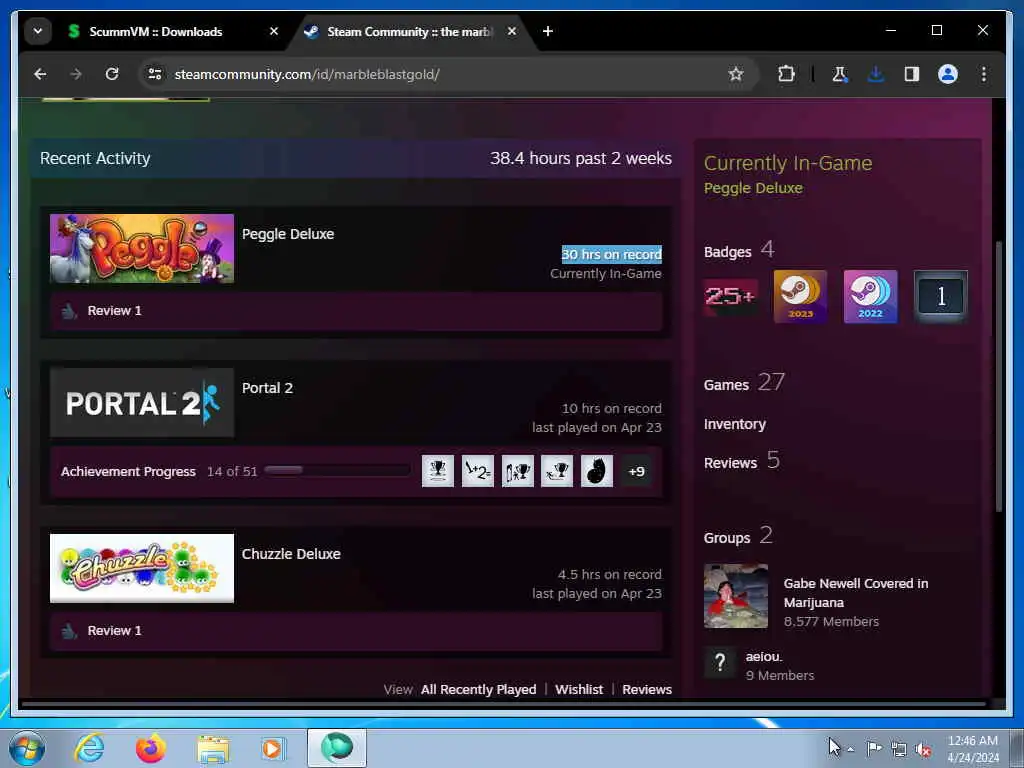View the Reviews link at the bottom
1024x768 pixels.
pos(647,690)
